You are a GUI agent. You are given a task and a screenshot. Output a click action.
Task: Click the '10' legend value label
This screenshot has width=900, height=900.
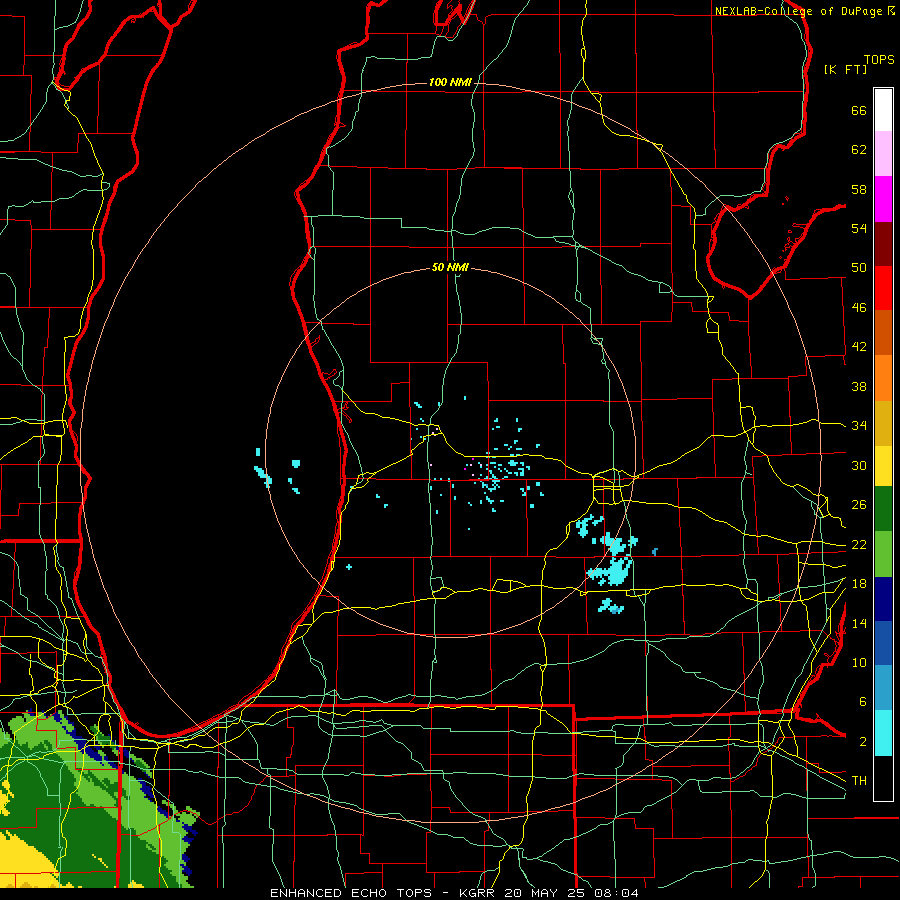(859, 662)
